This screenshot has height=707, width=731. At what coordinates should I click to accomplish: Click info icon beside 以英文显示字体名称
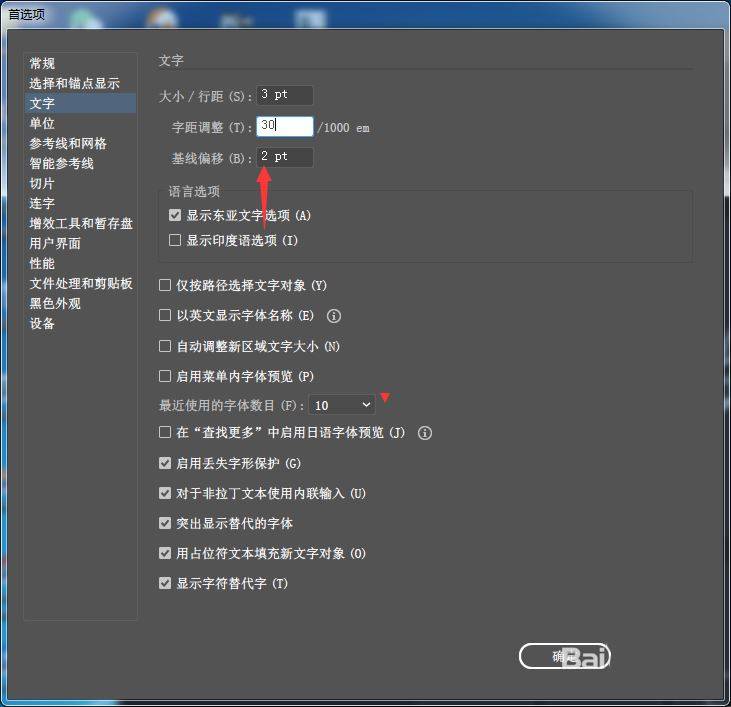point(334,316)
